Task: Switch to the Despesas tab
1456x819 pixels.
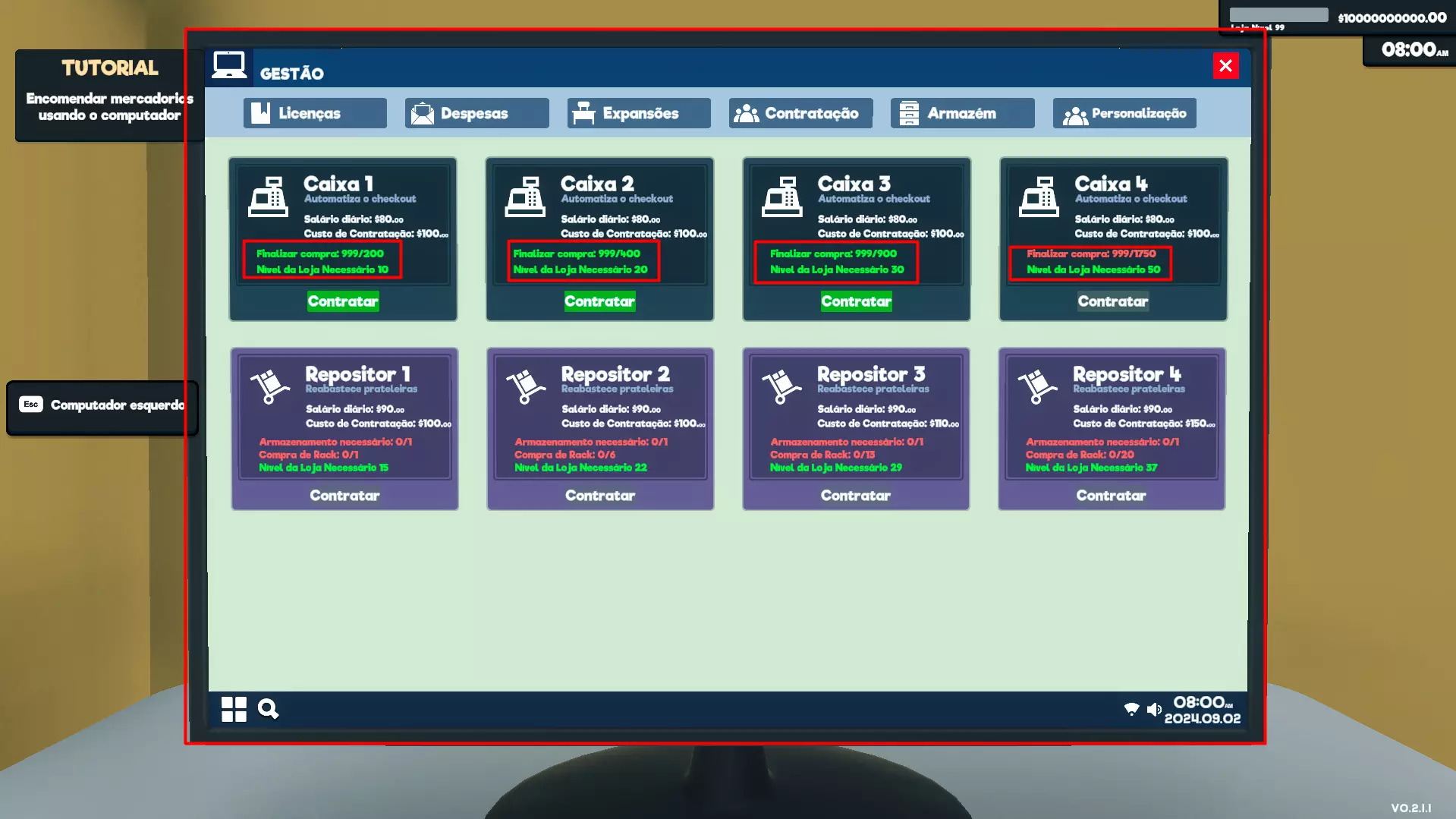Action: 476,113
